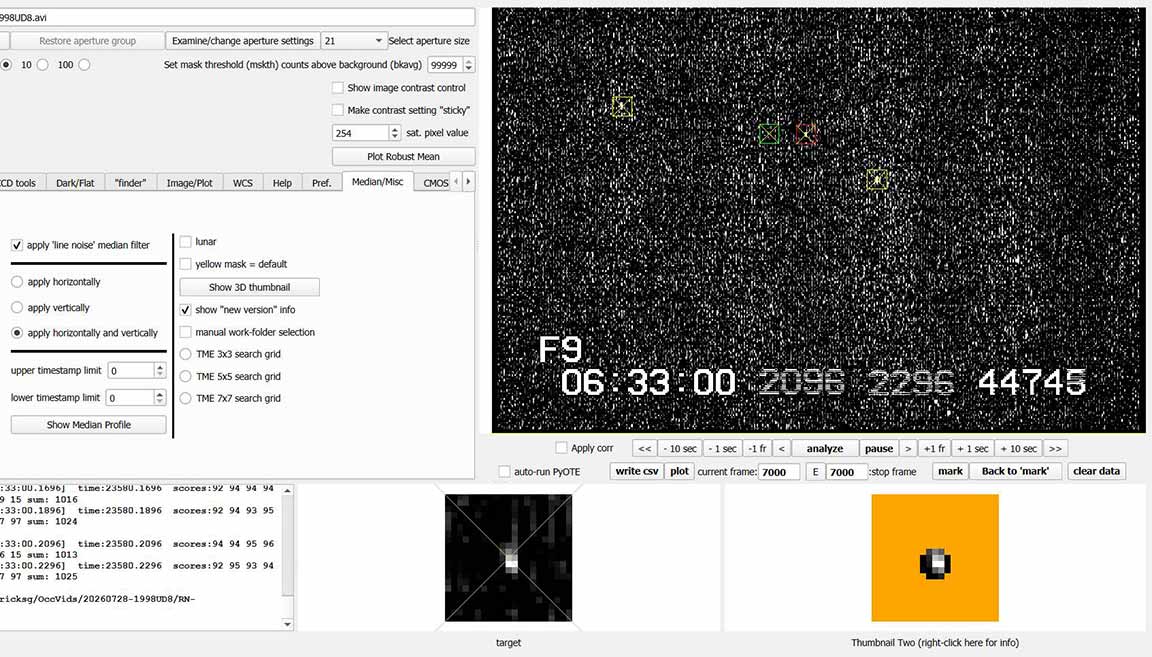
Task: Click the mark button
Action: 950,471
